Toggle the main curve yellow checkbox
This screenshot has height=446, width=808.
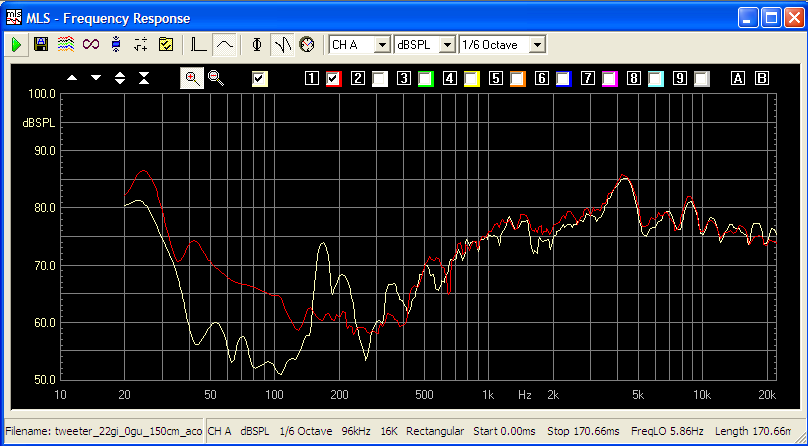(x=260, y=79)
